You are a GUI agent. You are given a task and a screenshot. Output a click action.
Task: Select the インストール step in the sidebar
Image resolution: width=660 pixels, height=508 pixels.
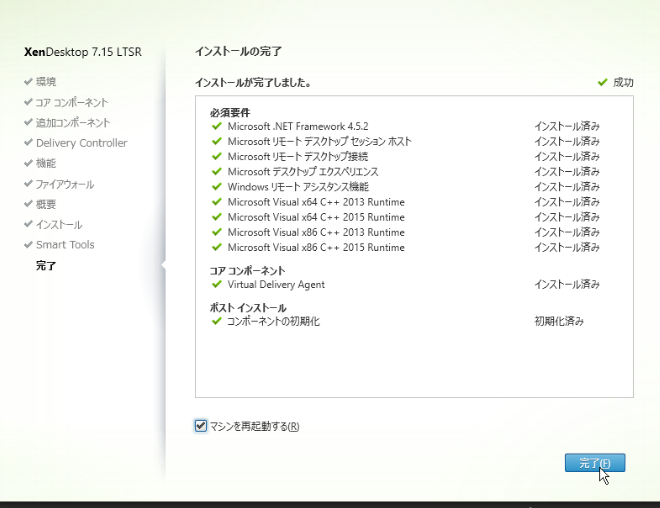point(59,224)
